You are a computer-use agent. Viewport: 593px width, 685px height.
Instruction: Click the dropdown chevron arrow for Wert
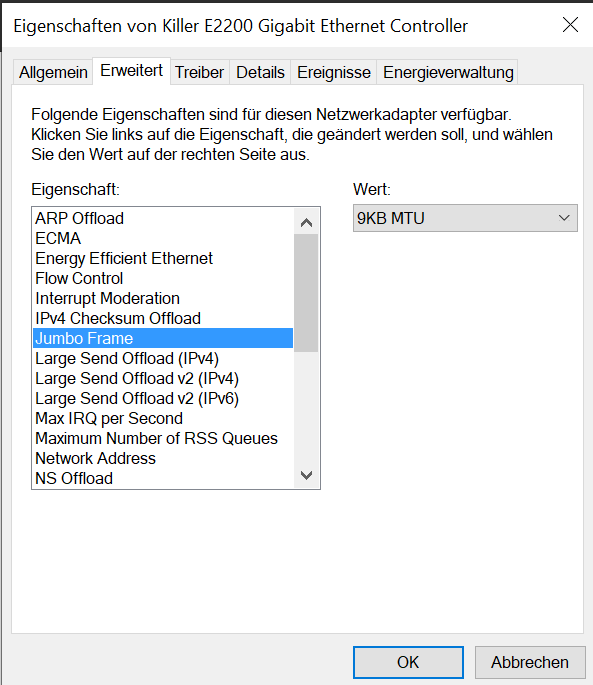tap(564, 218)
